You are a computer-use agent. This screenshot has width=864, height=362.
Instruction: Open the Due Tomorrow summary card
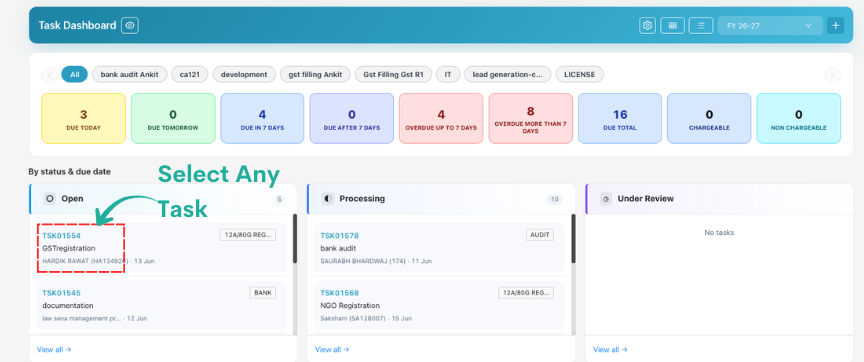point(173,118)
